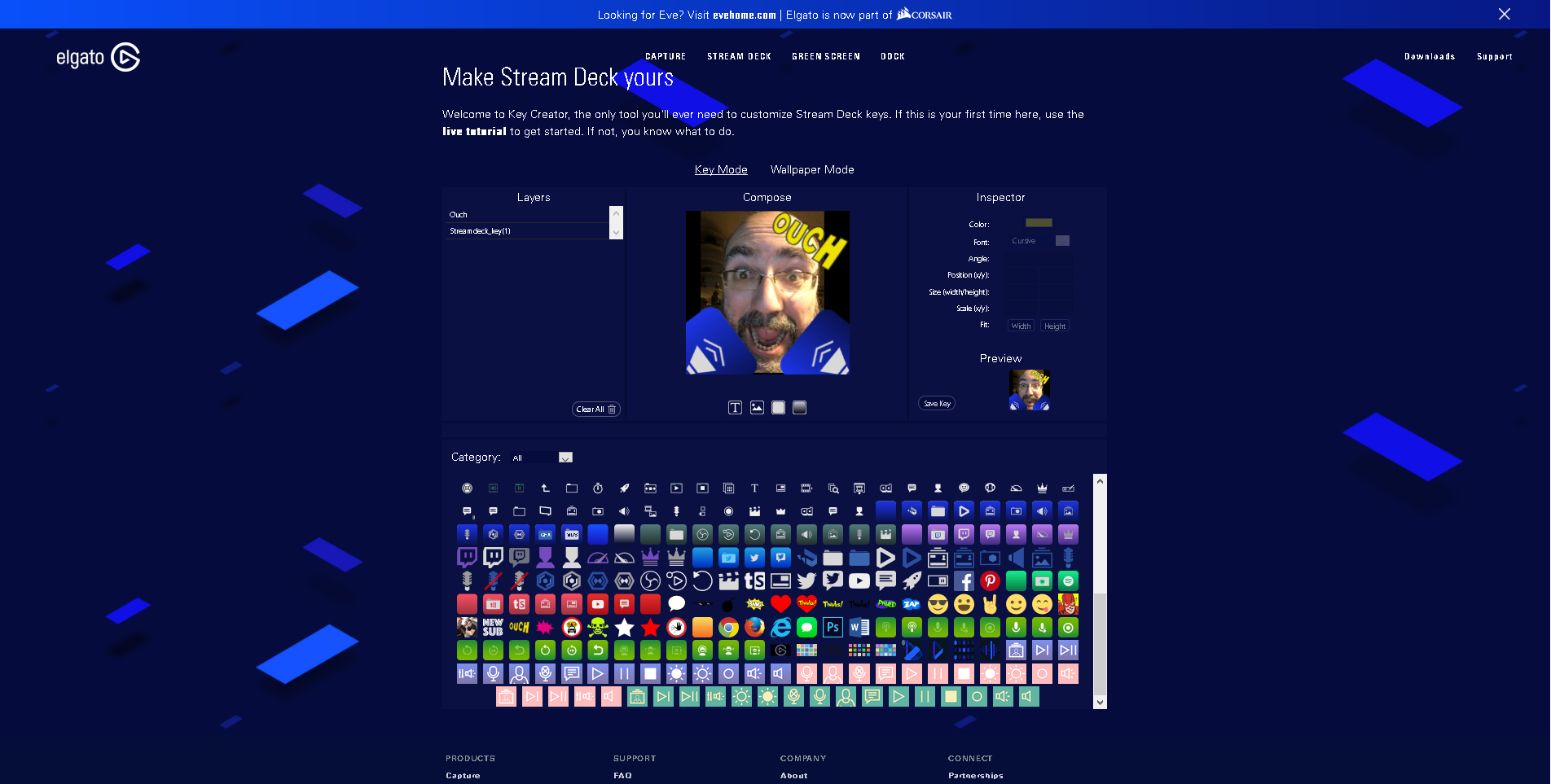This screenshot has height=784, width=1551.
Task: Select the Flash superhero icon
Action: (x=1068, y=604)
